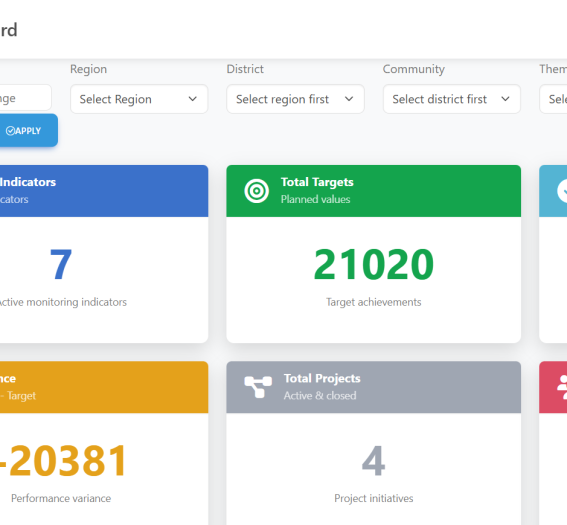Open the partially visible Theme dropdown
The image size is (567, 525).
tap(553, 99)
